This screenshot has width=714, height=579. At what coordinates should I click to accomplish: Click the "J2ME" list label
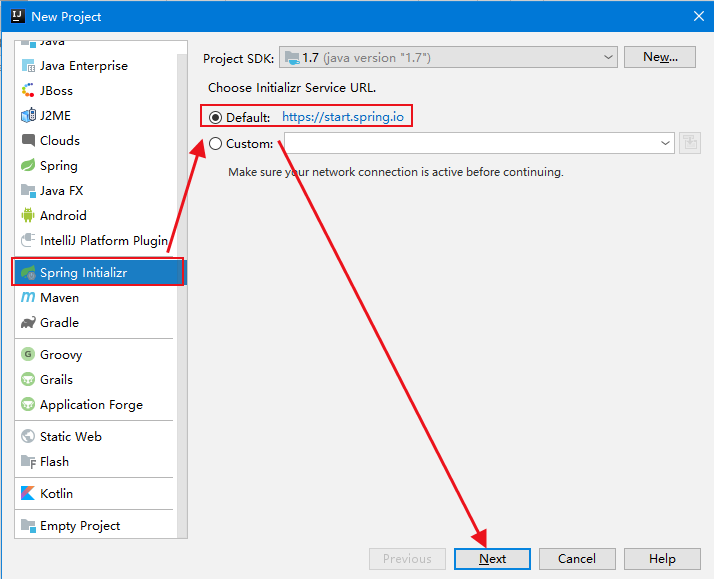coord(56,116)
